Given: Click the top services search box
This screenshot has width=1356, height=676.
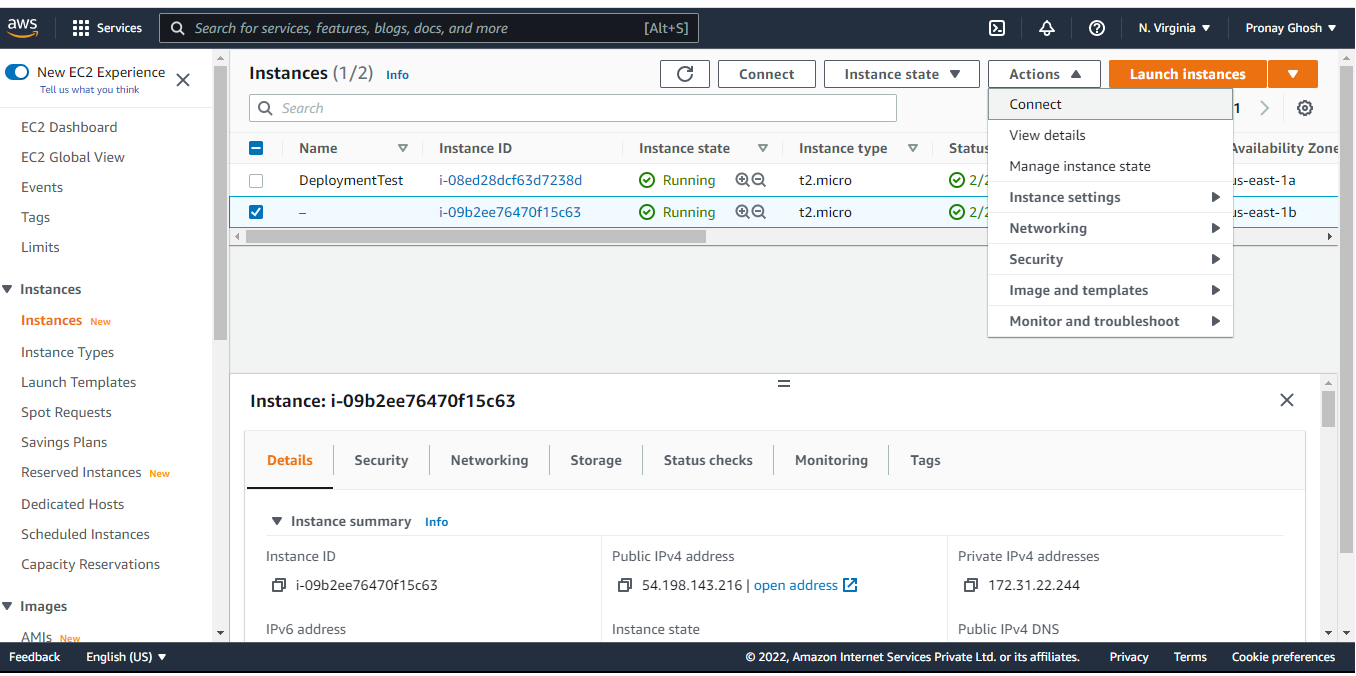Looking at the screenshot, I should tap(429, 28).
